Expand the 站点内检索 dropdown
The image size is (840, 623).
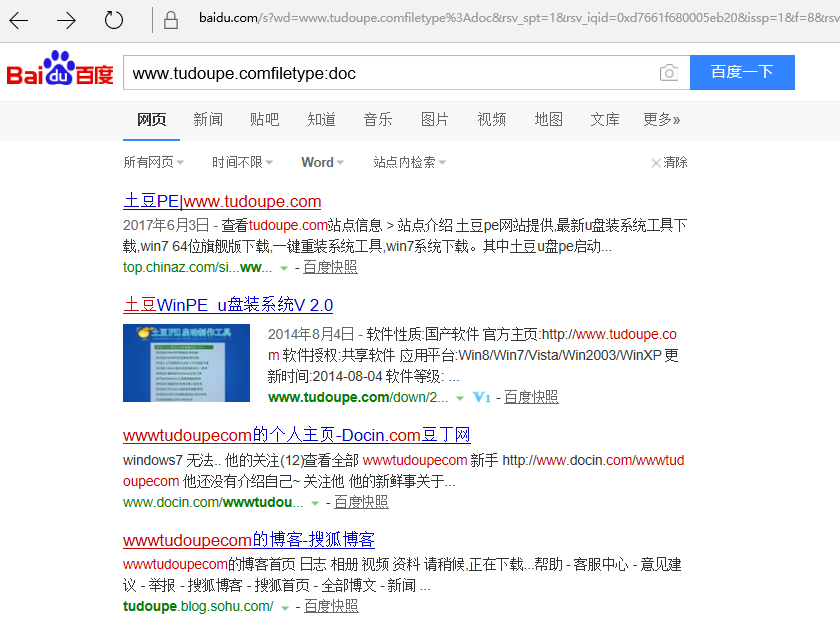point(404,161)
